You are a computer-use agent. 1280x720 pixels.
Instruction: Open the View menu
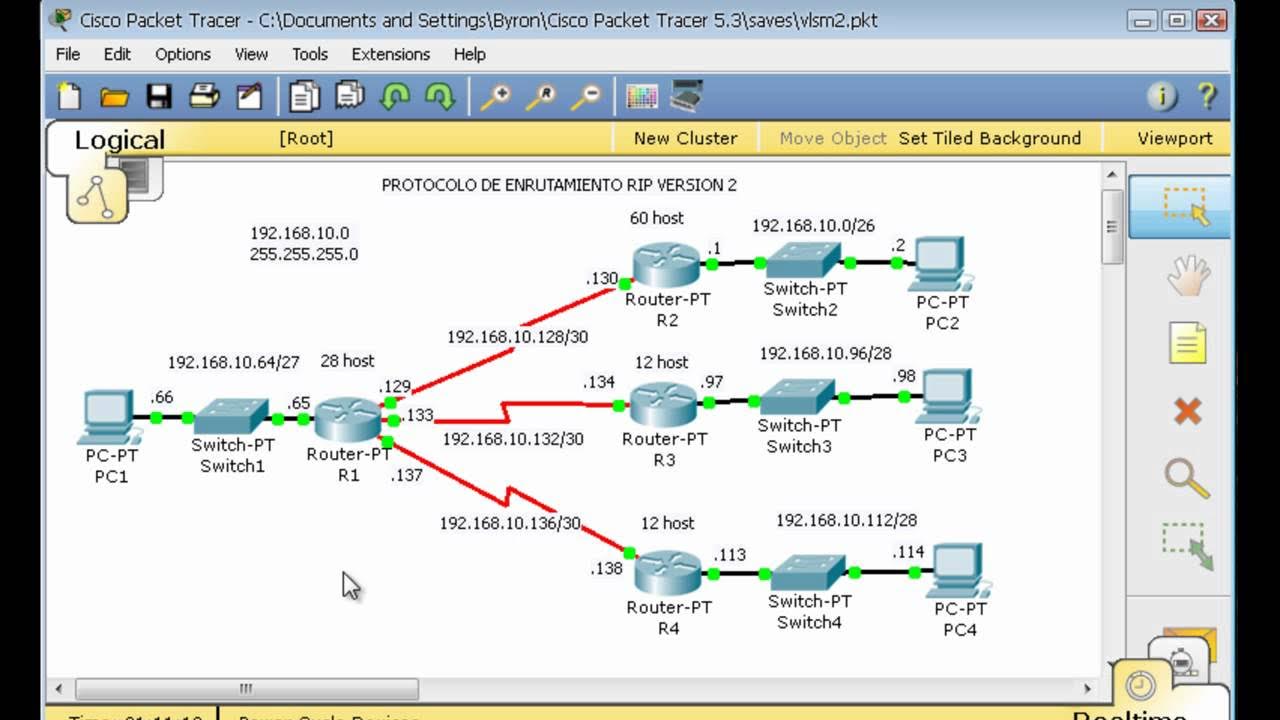tap(251, 54)
